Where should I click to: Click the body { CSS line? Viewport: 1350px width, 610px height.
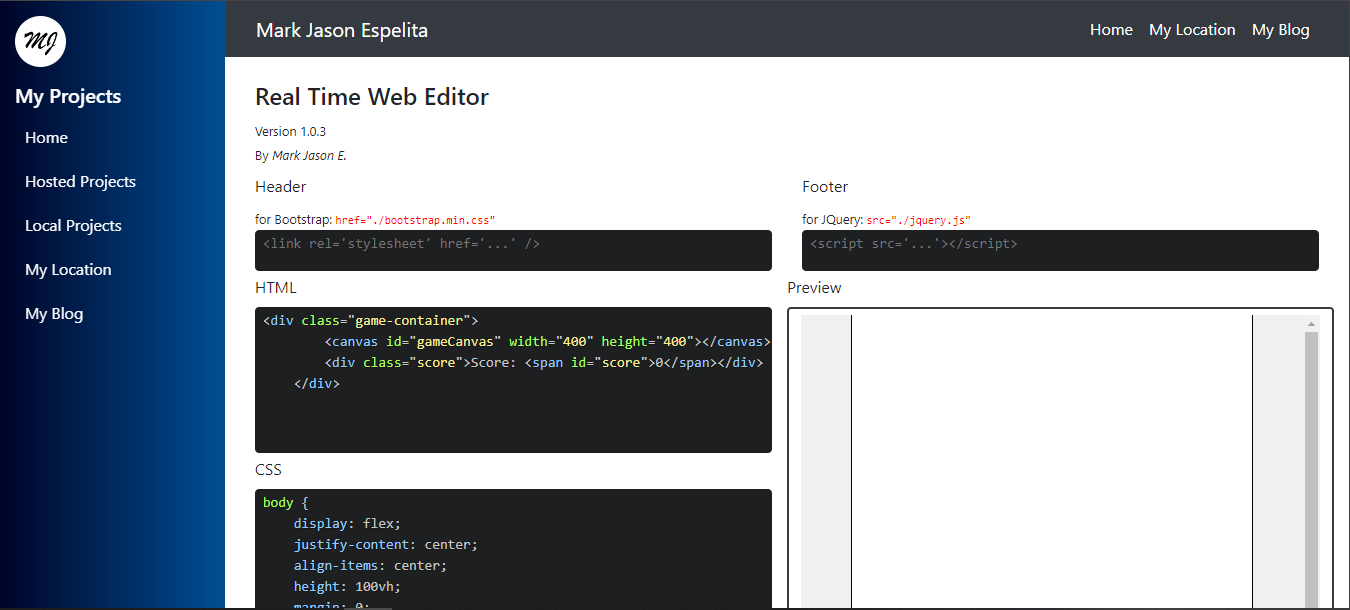pos(286,503)
